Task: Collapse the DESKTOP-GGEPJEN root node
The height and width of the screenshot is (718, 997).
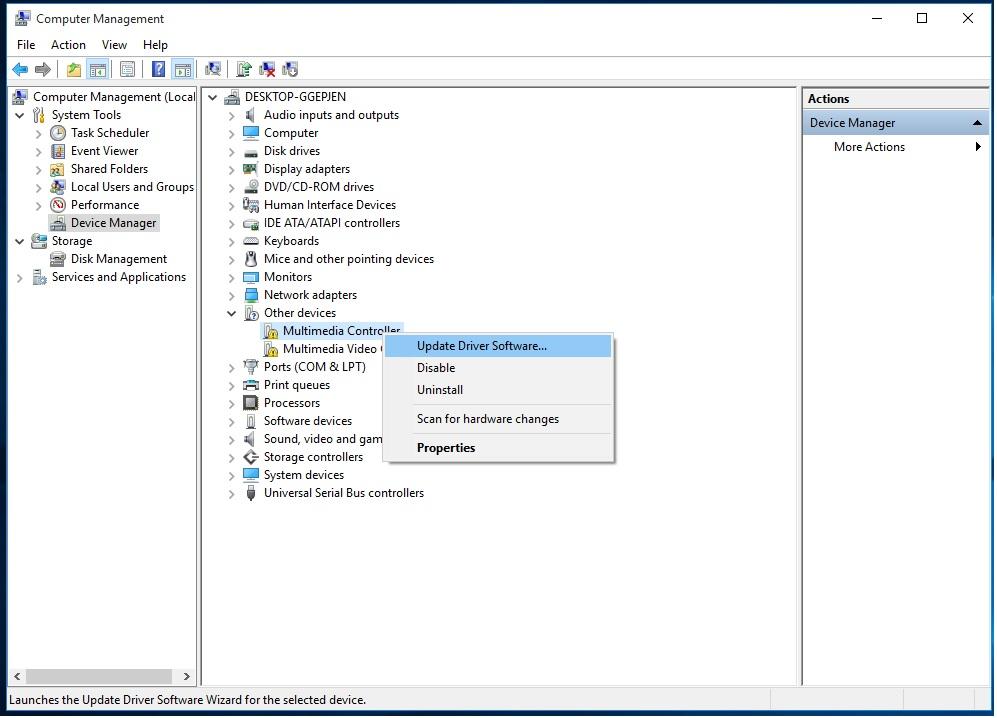Action: [213, 97]
